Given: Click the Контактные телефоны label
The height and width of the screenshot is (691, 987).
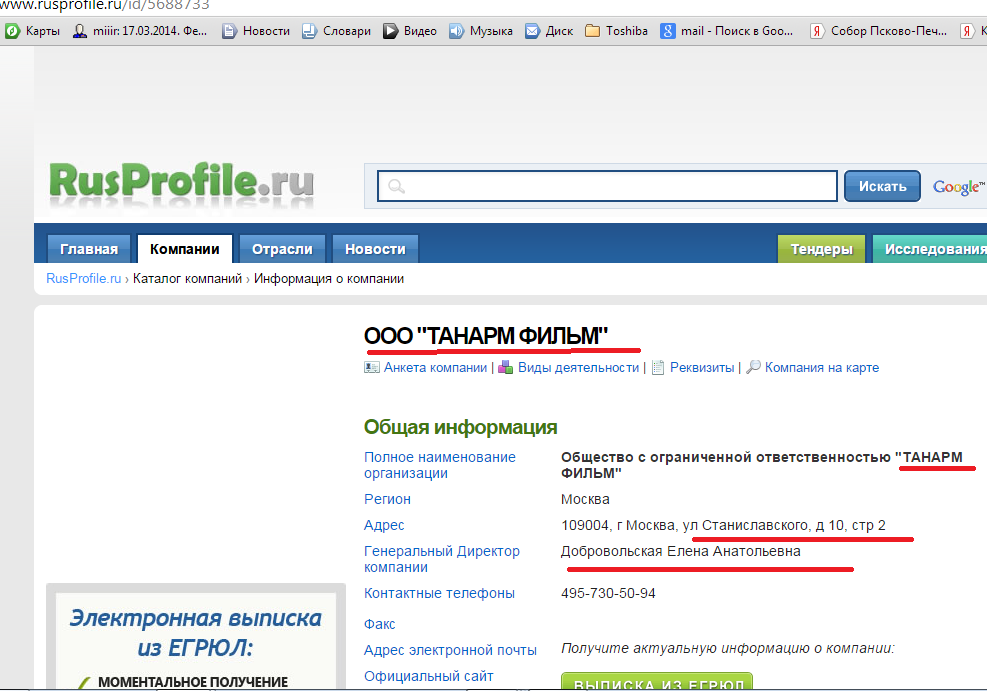Looking at the screenshot, I should point(439,593).
